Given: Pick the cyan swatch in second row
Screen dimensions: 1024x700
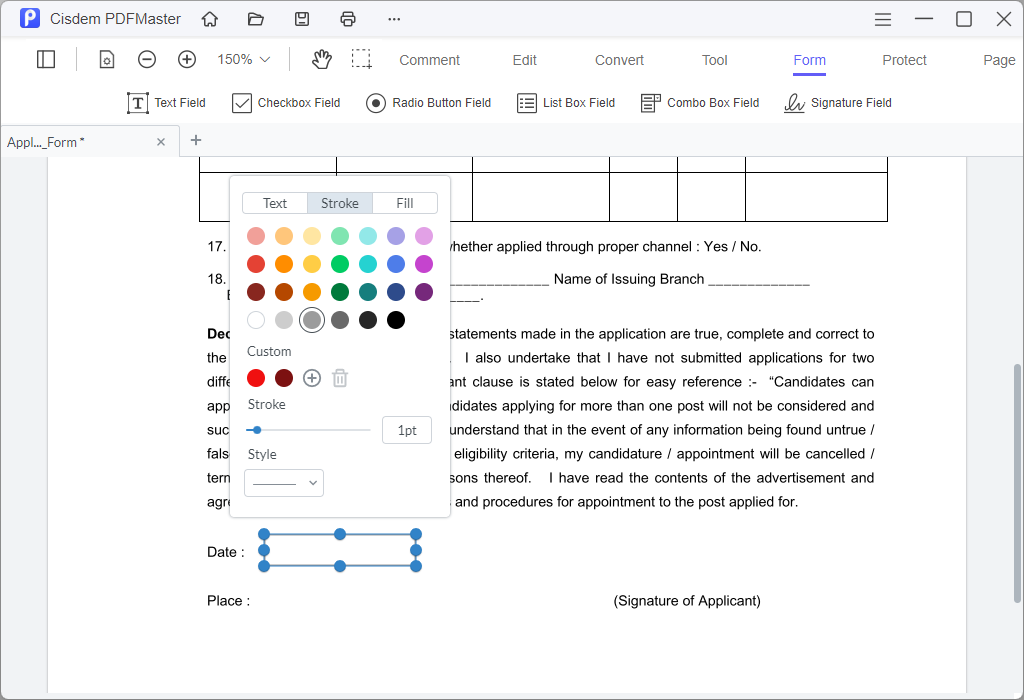Looking at the screenshot, I should (x=368, y=264).
